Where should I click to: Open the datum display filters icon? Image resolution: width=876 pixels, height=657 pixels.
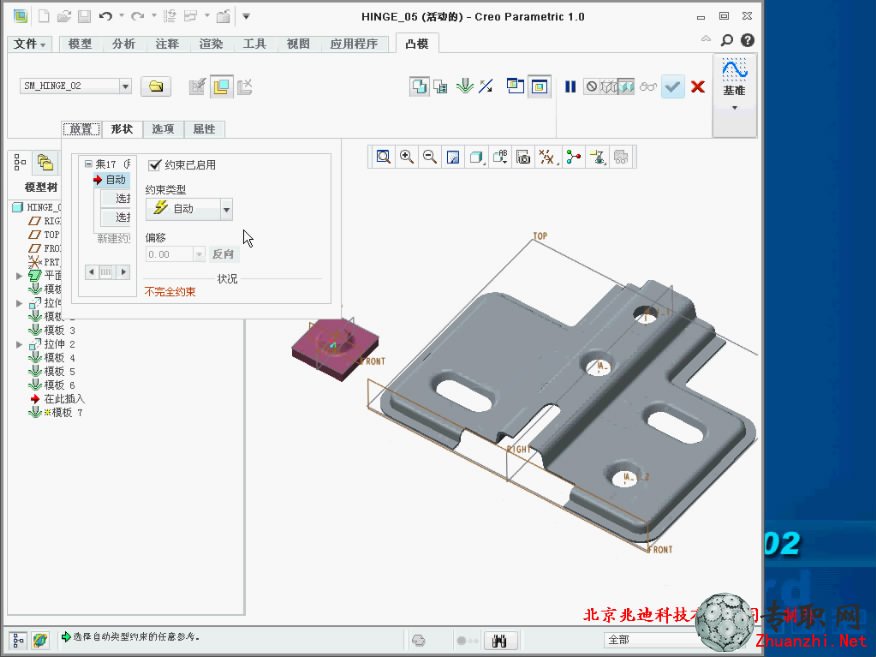pyautogui.click(x=547, y=157)
